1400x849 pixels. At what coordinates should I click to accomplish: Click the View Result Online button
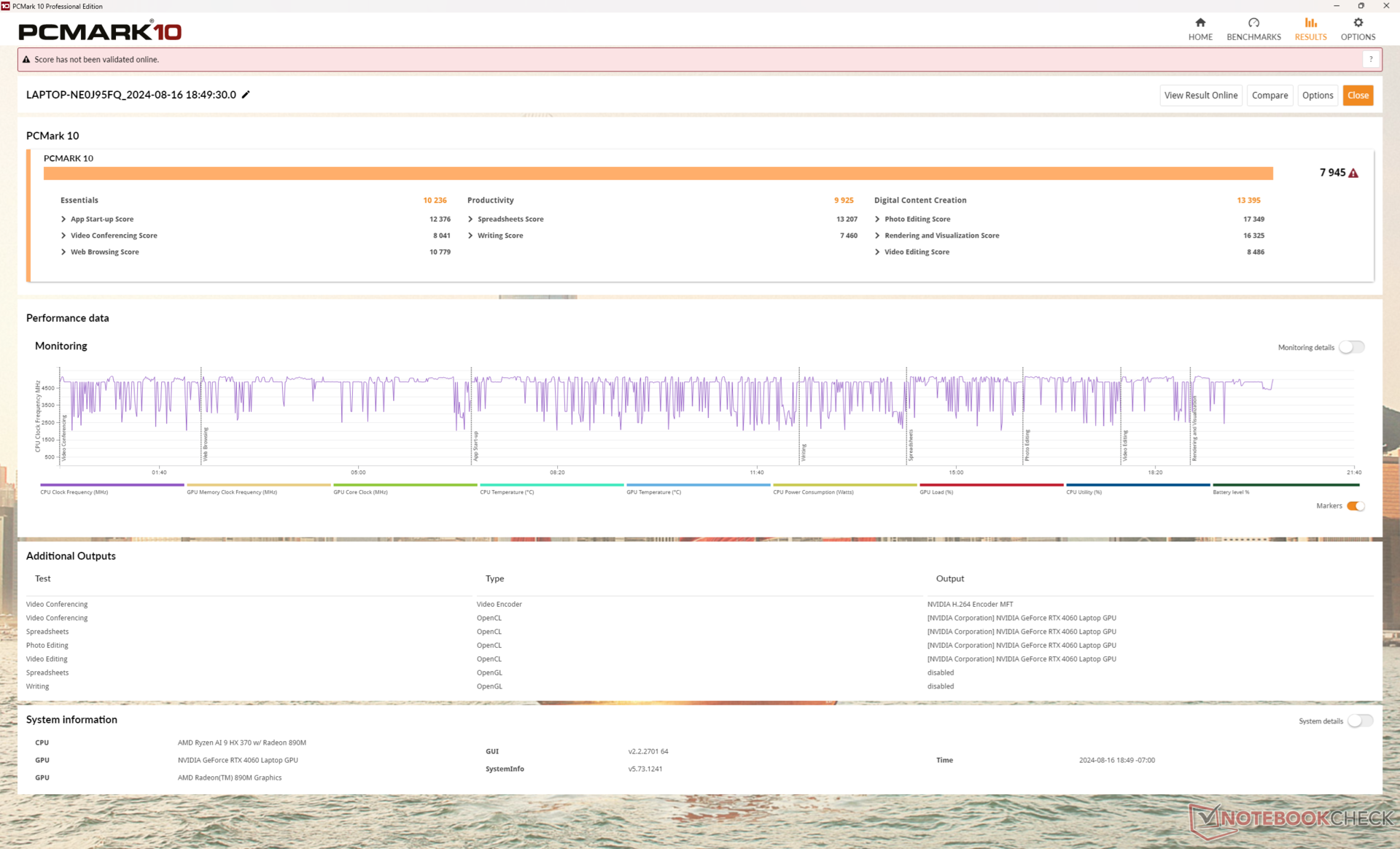click(x=1200, y=96)
